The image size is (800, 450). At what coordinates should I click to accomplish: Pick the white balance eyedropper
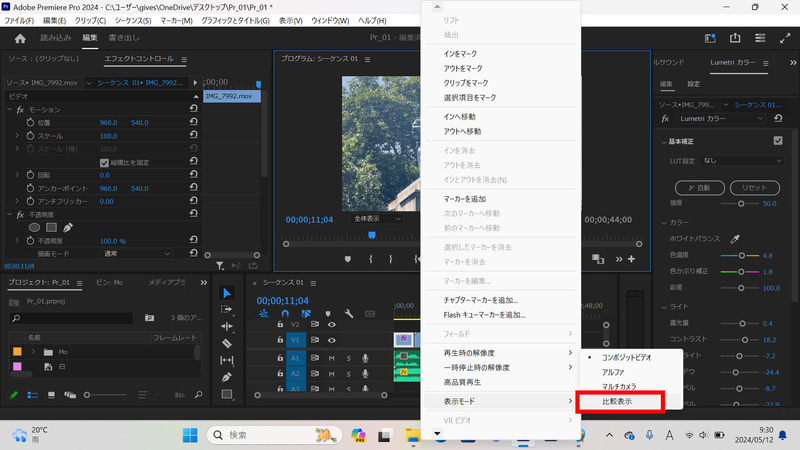pyautogui.click(x=735, y=239)
